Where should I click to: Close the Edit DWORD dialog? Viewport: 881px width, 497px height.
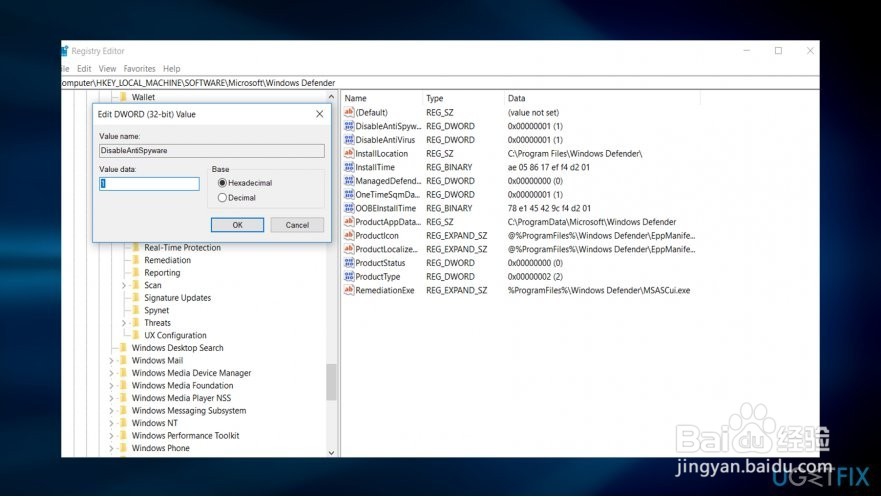coord(320,114)
